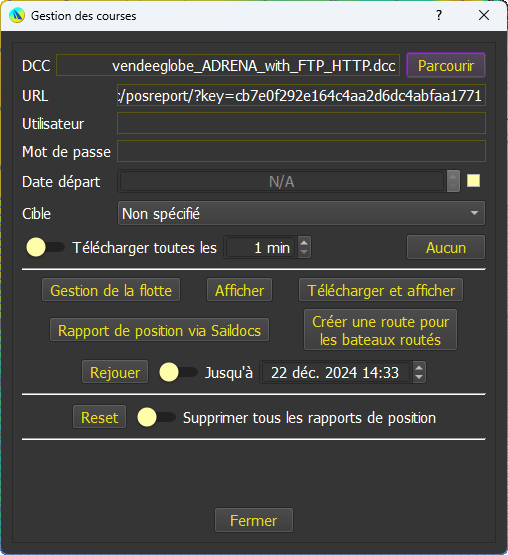
Task: Click the Télécharger et afficher button
Action: coord(381,290)
